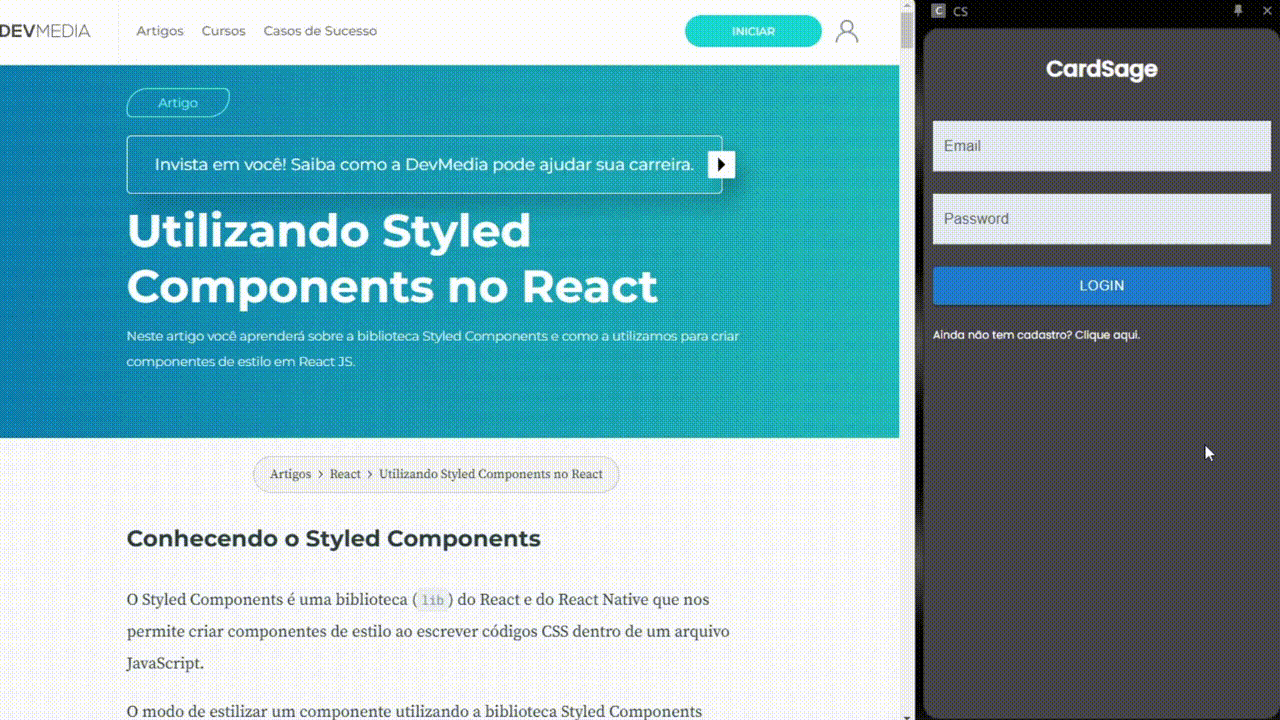Open the Cursos menu item
Viewport: 1280px width, 720px height.
[x=223, y=31]
